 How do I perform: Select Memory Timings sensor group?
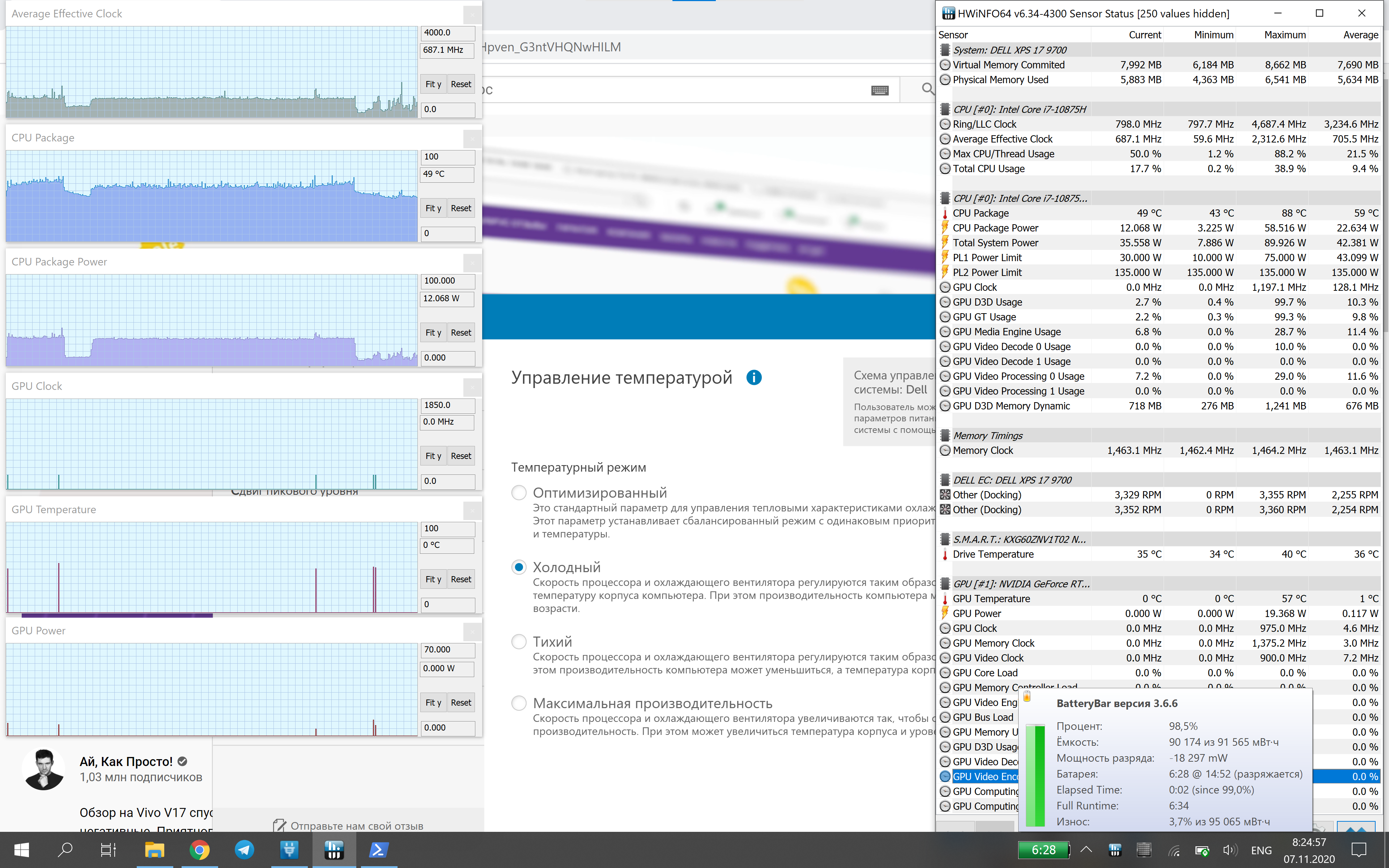click(x=1159, y=436)
